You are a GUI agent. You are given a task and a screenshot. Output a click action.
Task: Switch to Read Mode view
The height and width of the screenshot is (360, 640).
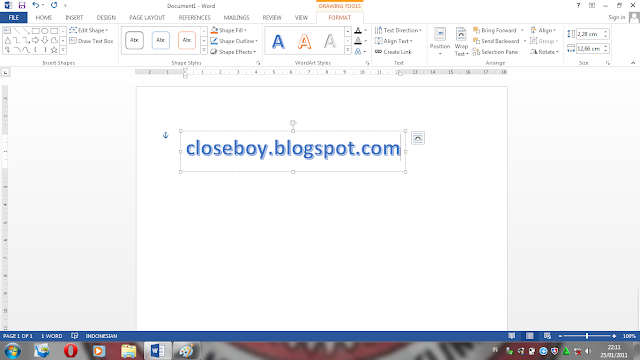[x=511, y=336]
